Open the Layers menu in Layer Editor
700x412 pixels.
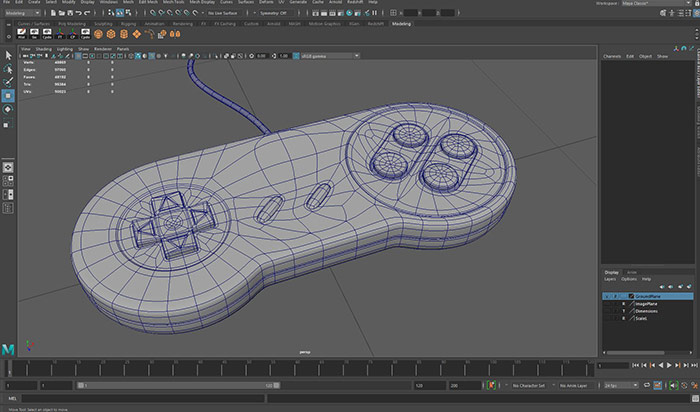point(610,279)
